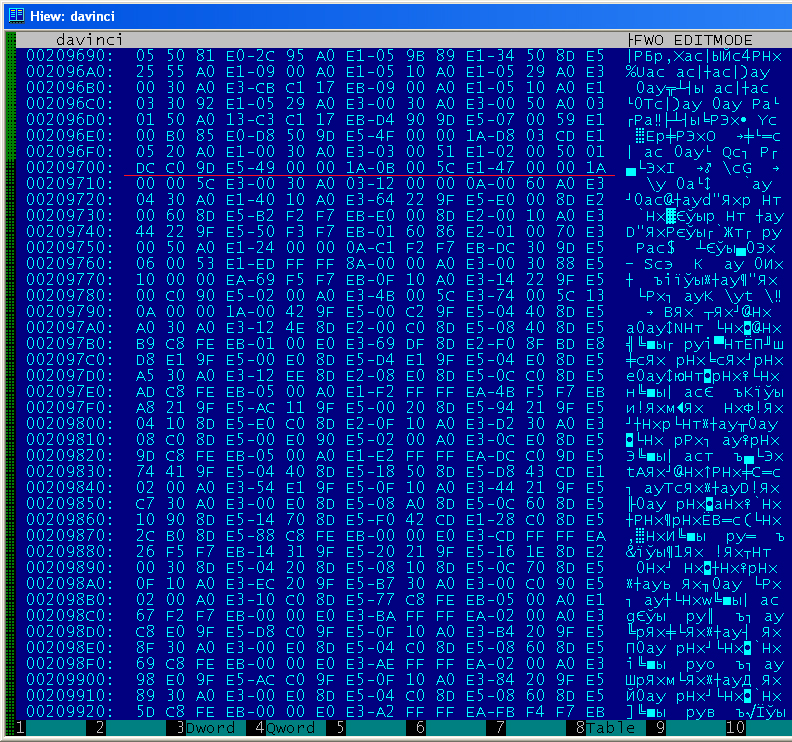The image size is (792, 742).
Task: Click first hex byte of row 002097A0
Action: click(x=146, y=326)
